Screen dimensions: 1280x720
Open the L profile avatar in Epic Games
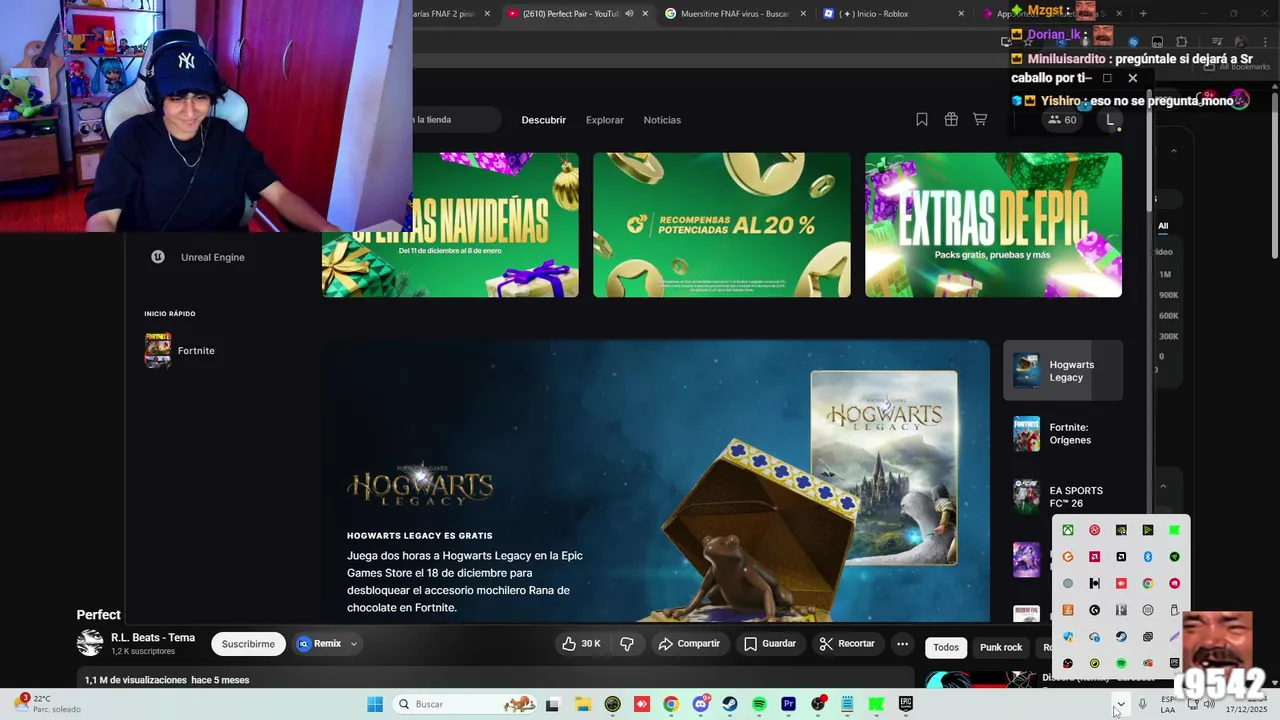click(x=1109, y=120)
